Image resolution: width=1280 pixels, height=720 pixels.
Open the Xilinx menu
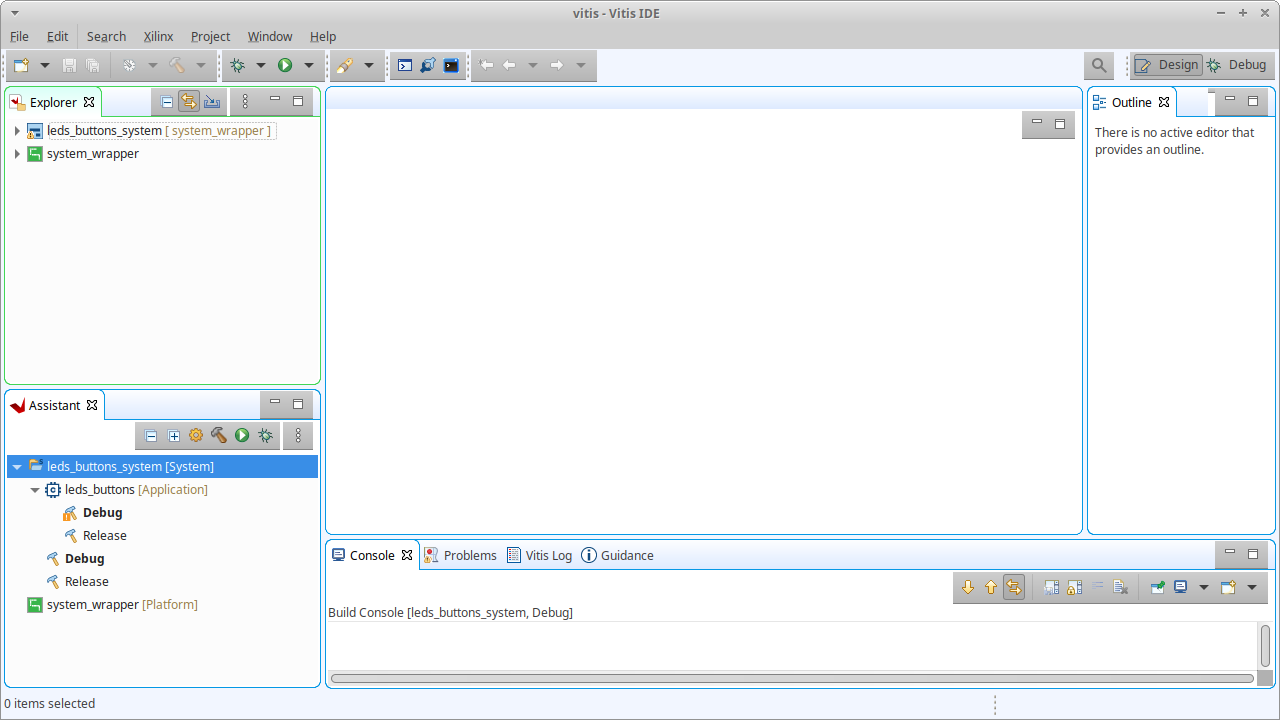[x=158, y=36]
